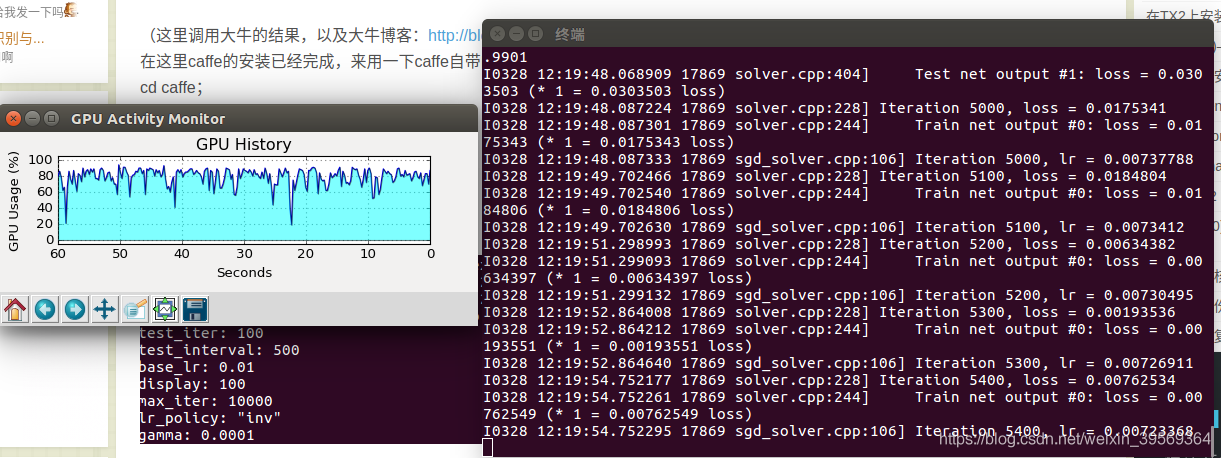Click the Seconds axis label

[244, 272]
